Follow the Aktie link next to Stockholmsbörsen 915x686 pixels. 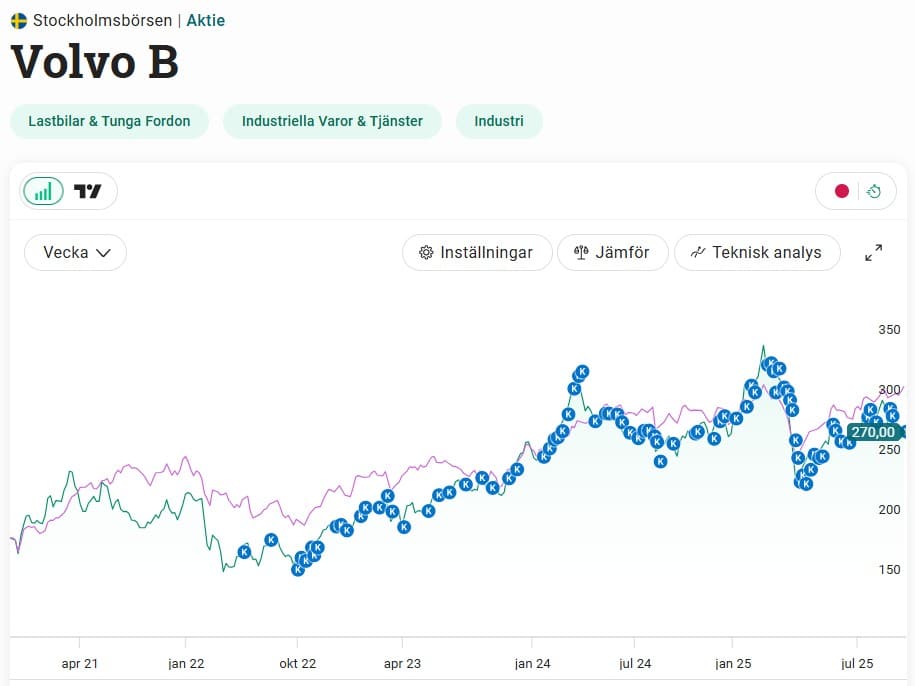pyautogui.click(x=206, y=20)
